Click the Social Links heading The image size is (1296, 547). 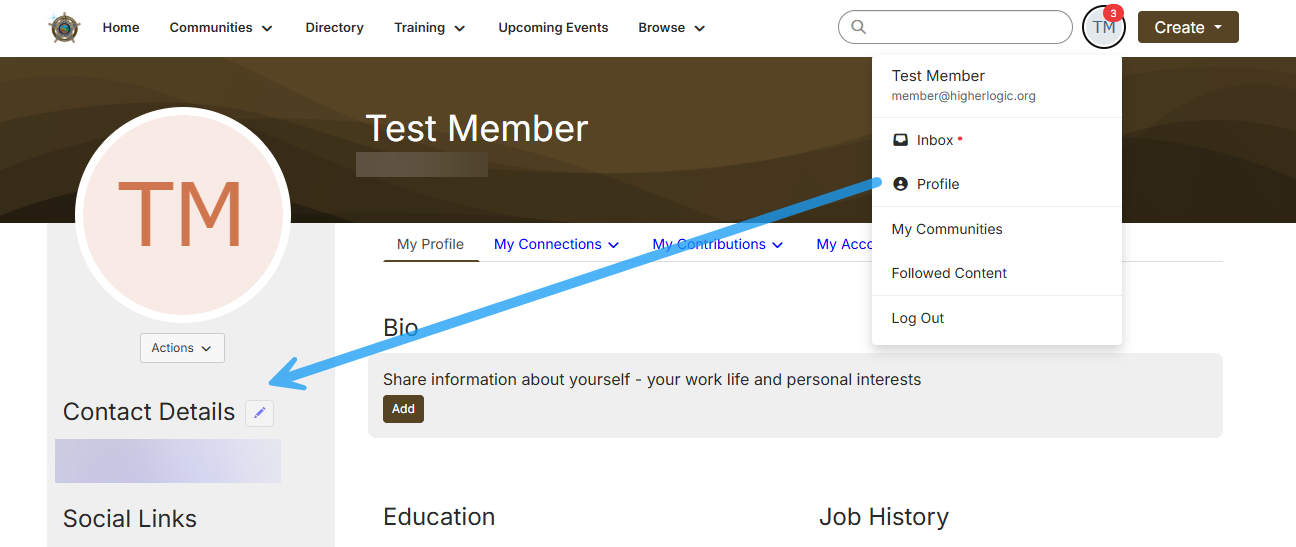click(130, 519)
